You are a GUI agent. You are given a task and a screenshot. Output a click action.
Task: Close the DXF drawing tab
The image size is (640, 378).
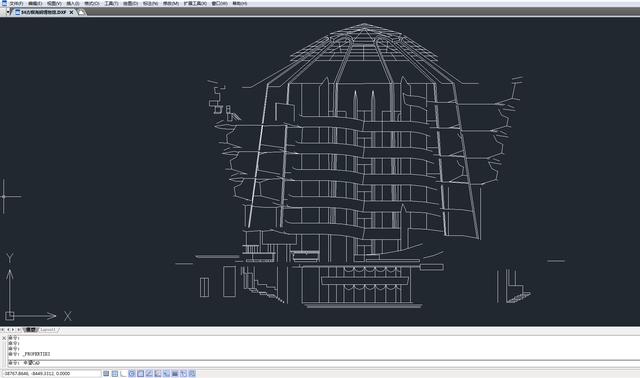coord(71,12)
